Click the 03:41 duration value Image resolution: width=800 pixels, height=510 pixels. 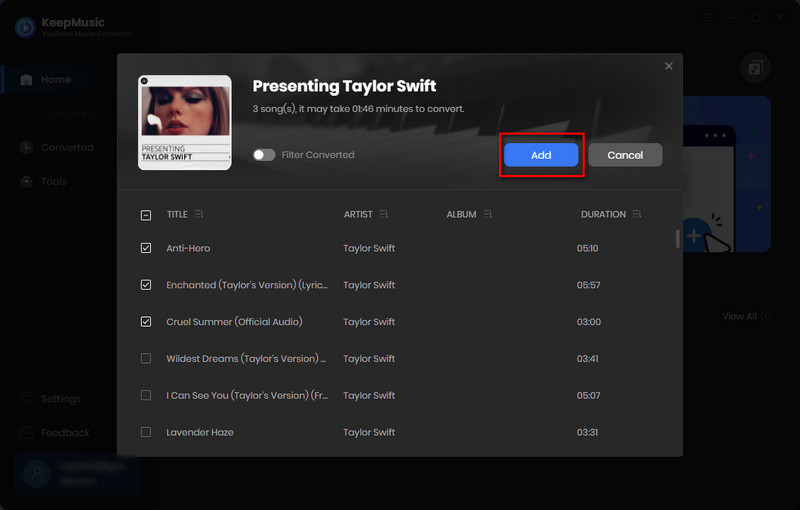pyautogui.click(x=587, y=359)
